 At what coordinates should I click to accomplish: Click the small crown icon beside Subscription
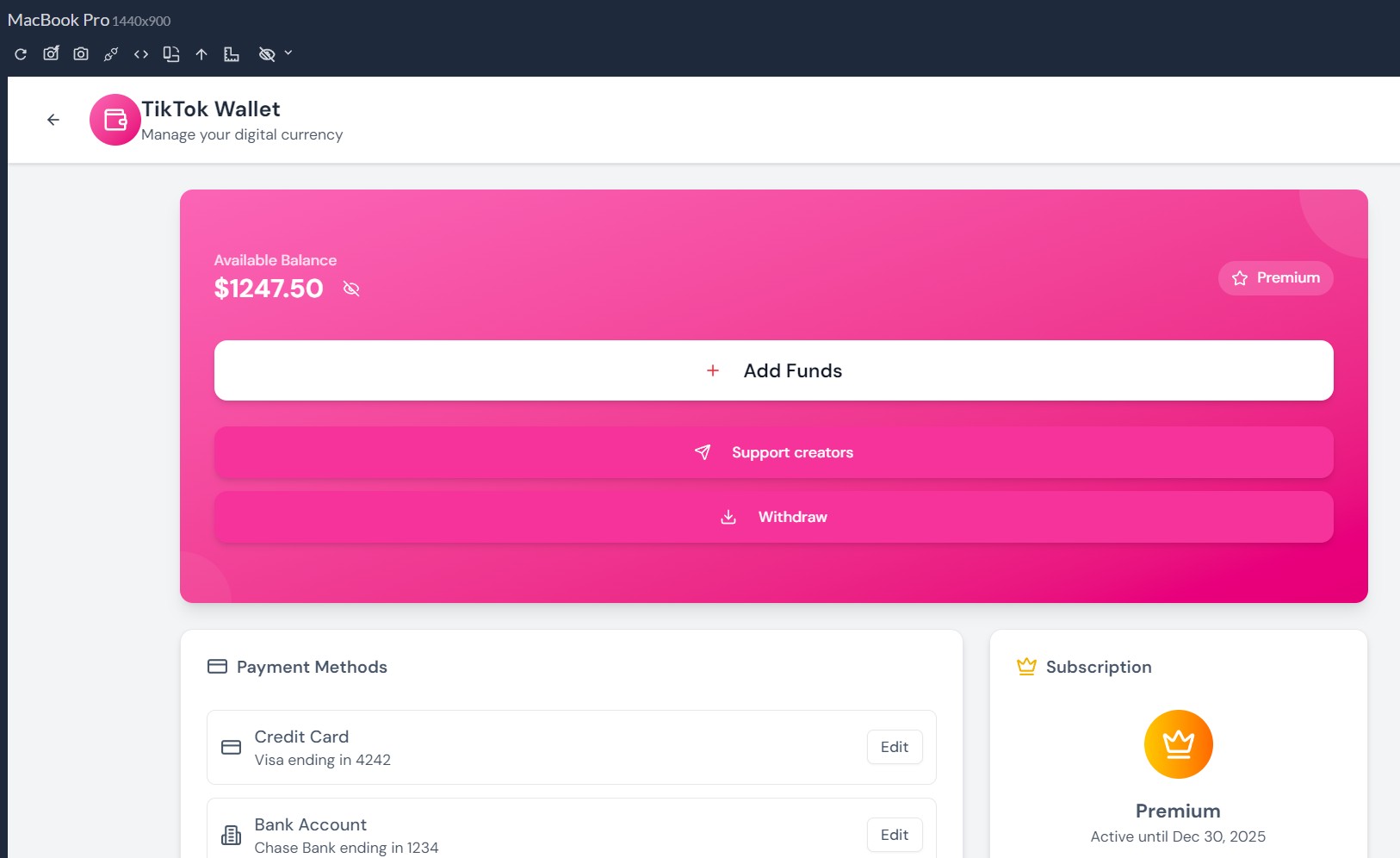pyautogui.click(x=1026, y=667)
